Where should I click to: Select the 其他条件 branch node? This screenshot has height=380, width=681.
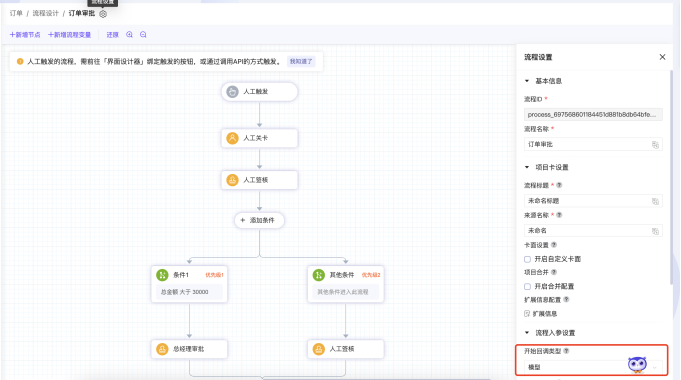pos(345,284)
